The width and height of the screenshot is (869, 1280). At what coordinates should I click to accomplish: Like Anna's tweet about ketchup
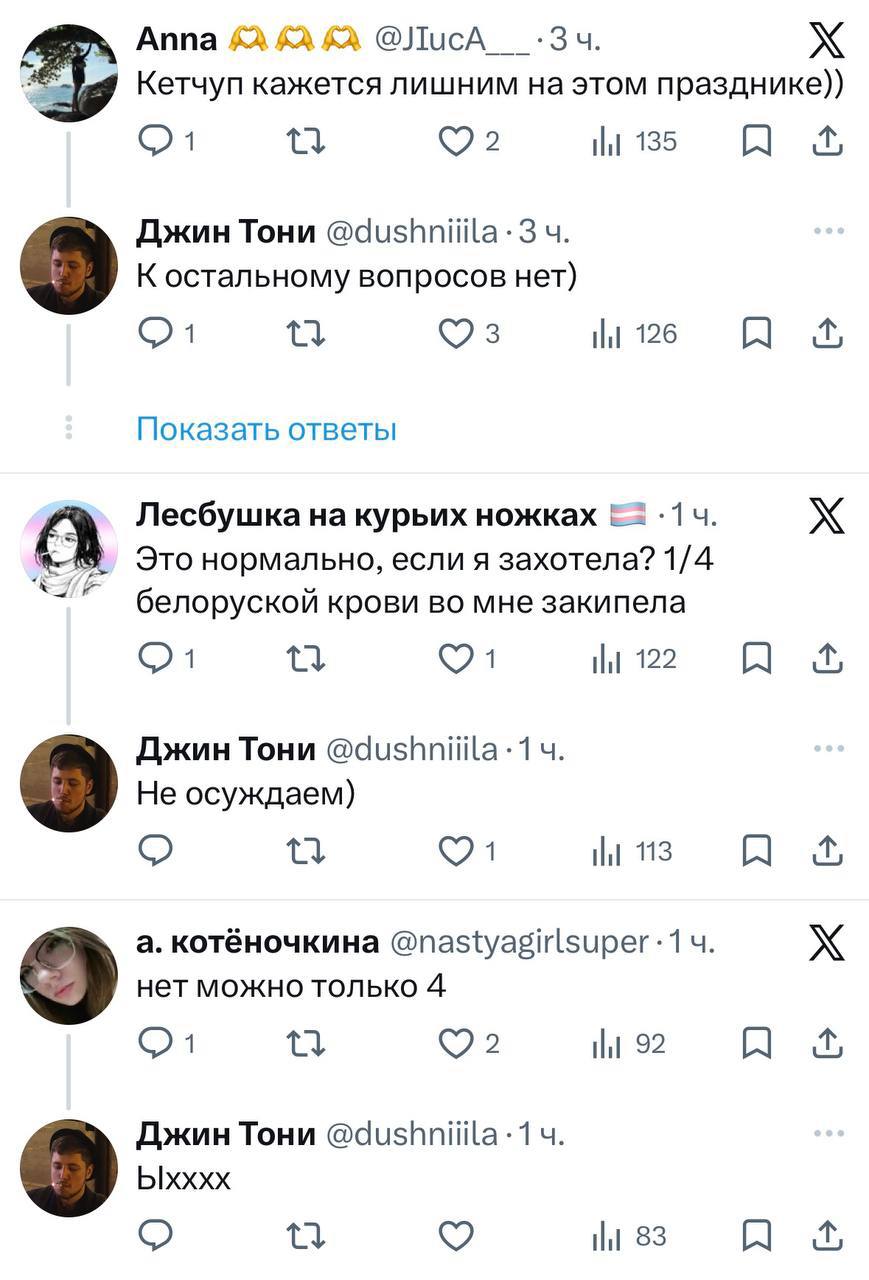point(456,142)
